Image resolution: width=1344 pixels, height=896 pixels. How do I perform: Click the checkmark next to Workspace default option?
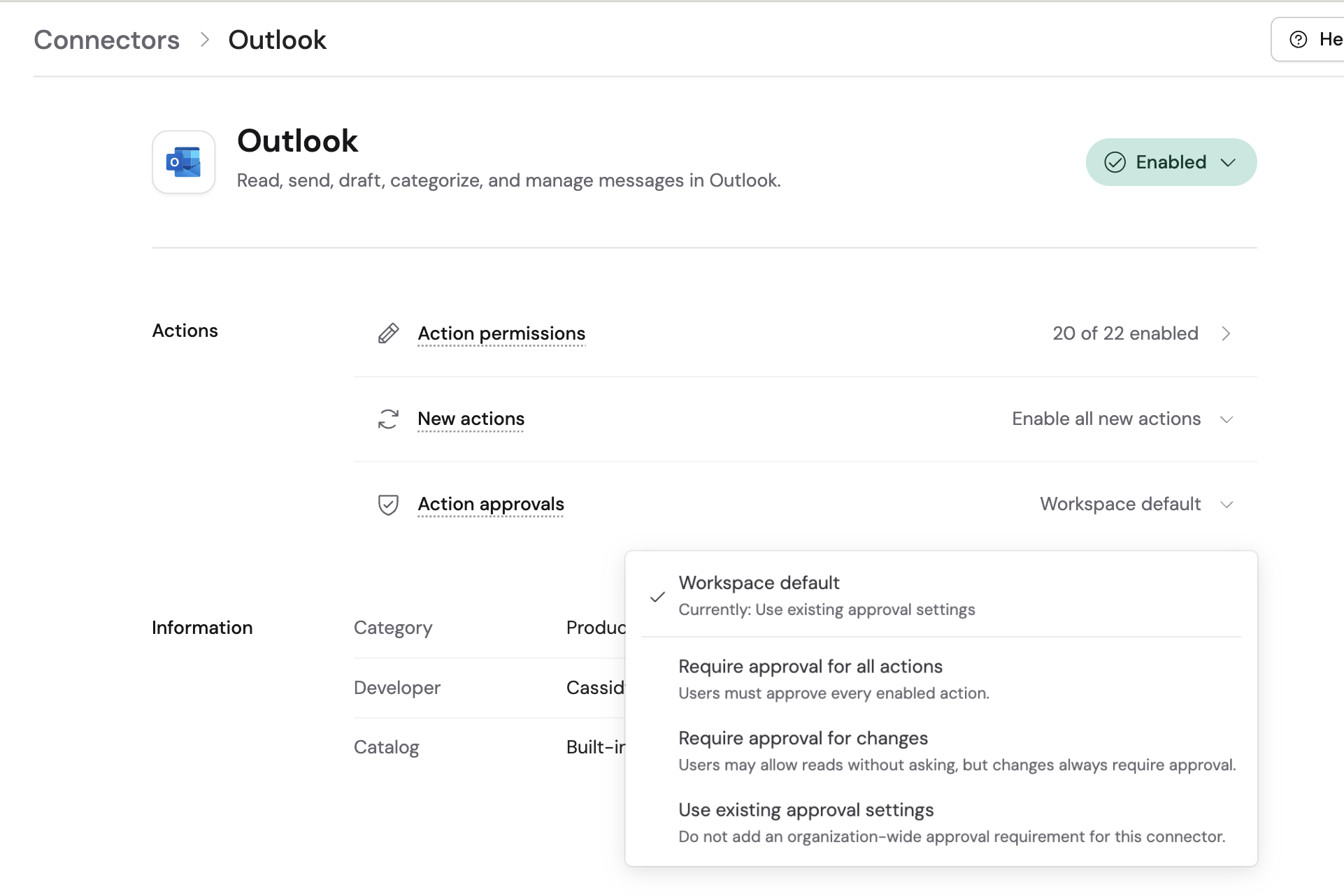pos(657,596)
